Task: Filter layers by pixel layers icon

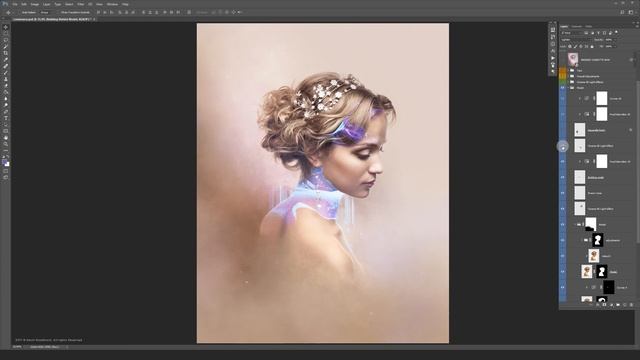Action: 587,33
